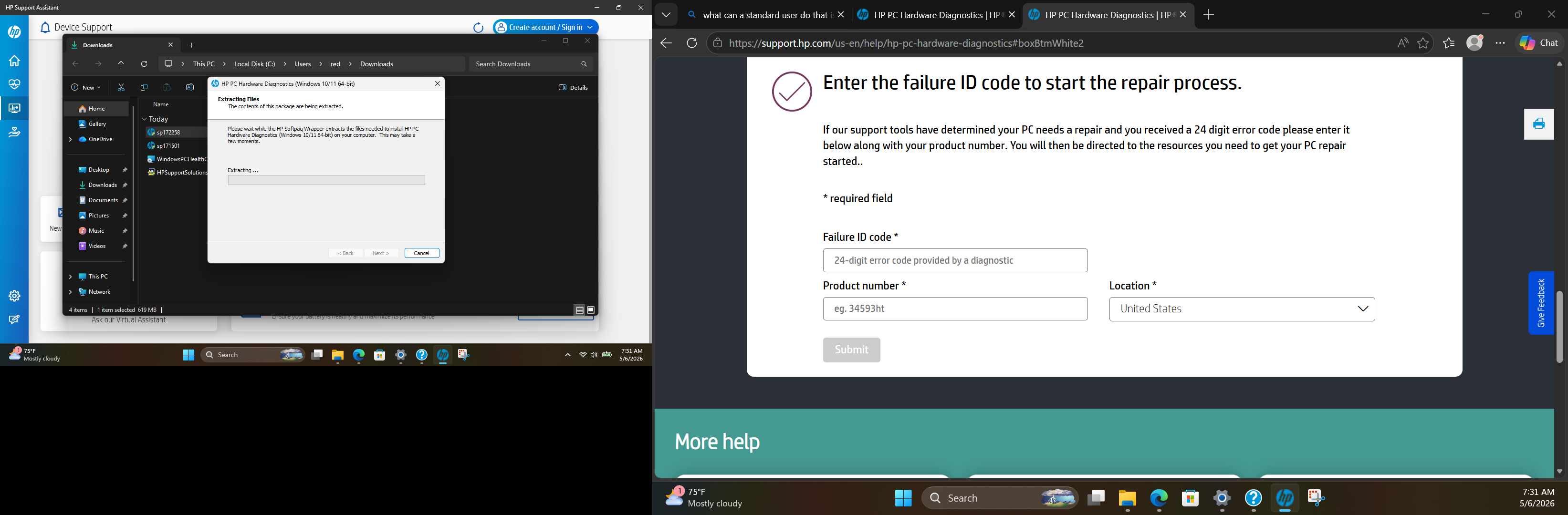The width and height of the screenshot is (1568, 515).
Task: Click the read aloud icon in Edge address bar
Action: pos(1402,43)
